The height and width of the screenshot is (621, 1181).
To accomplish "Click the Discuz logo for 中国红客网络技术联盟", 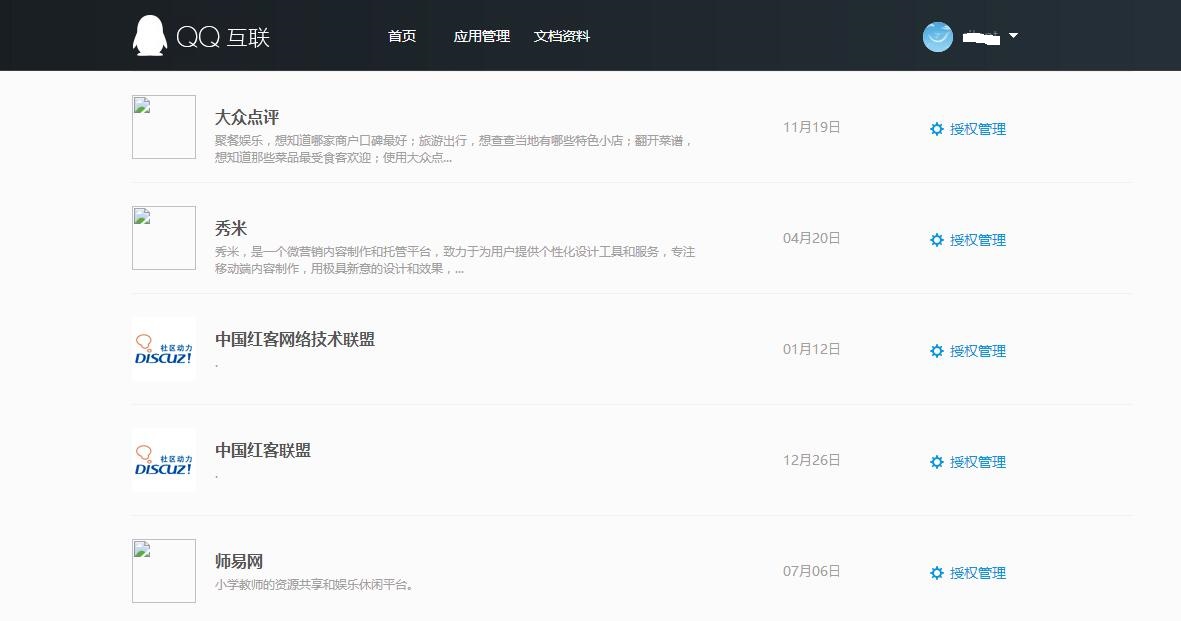I will 163,349.
